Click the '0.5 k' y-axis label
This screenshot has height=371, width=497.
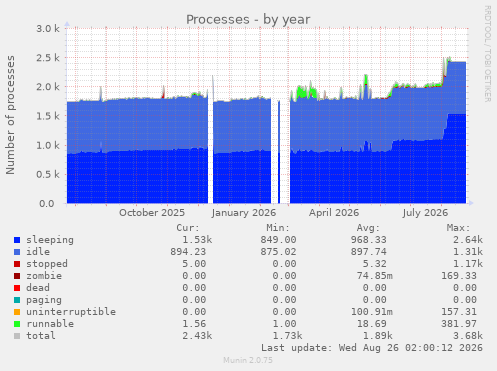pos(48,175)
